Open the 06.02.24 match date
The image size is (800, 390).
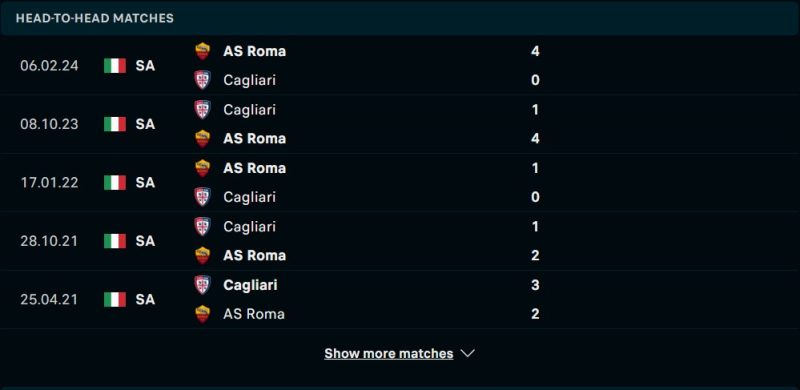coord(49,66)
